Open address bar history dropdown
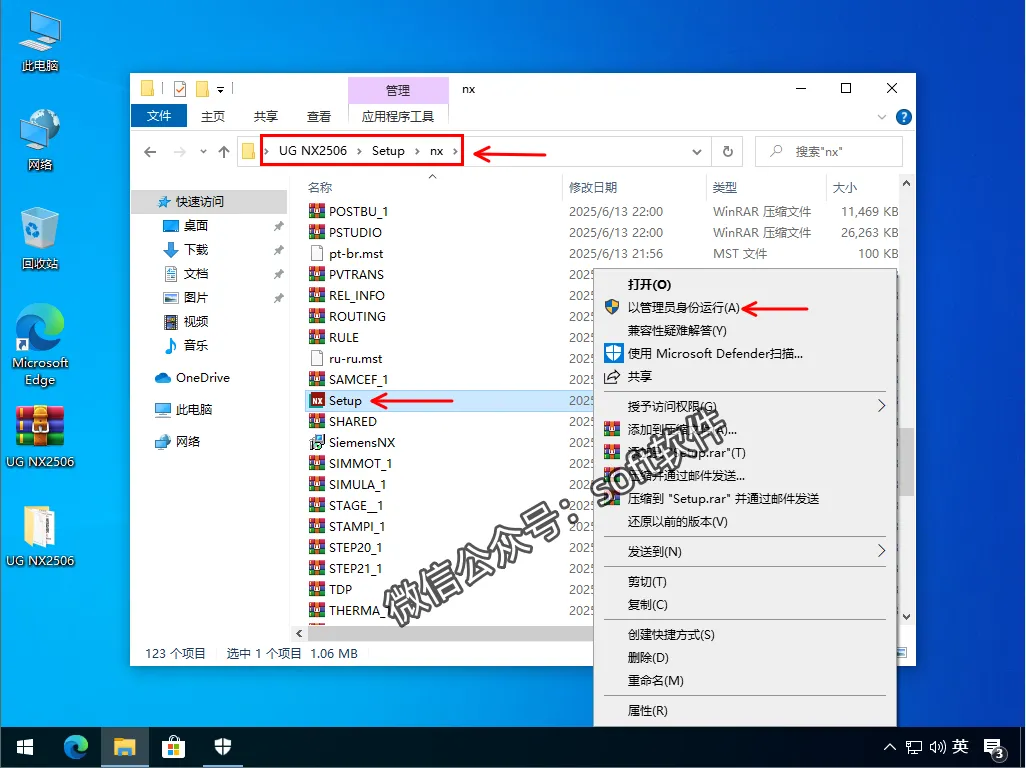Screen dimensions: 1026x768 (697, 152)
